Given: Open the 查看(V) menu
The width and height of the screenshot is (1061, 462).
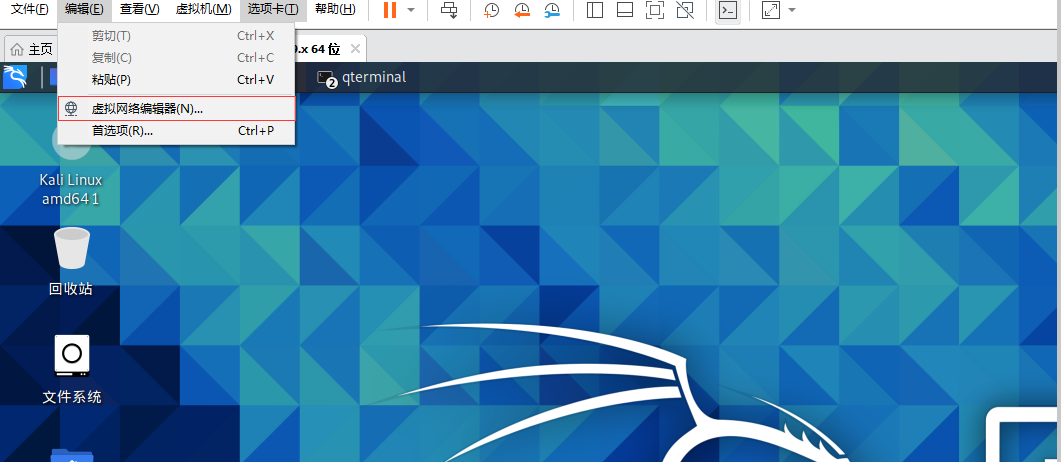Looking at the screenshot, I should [139, 9].
